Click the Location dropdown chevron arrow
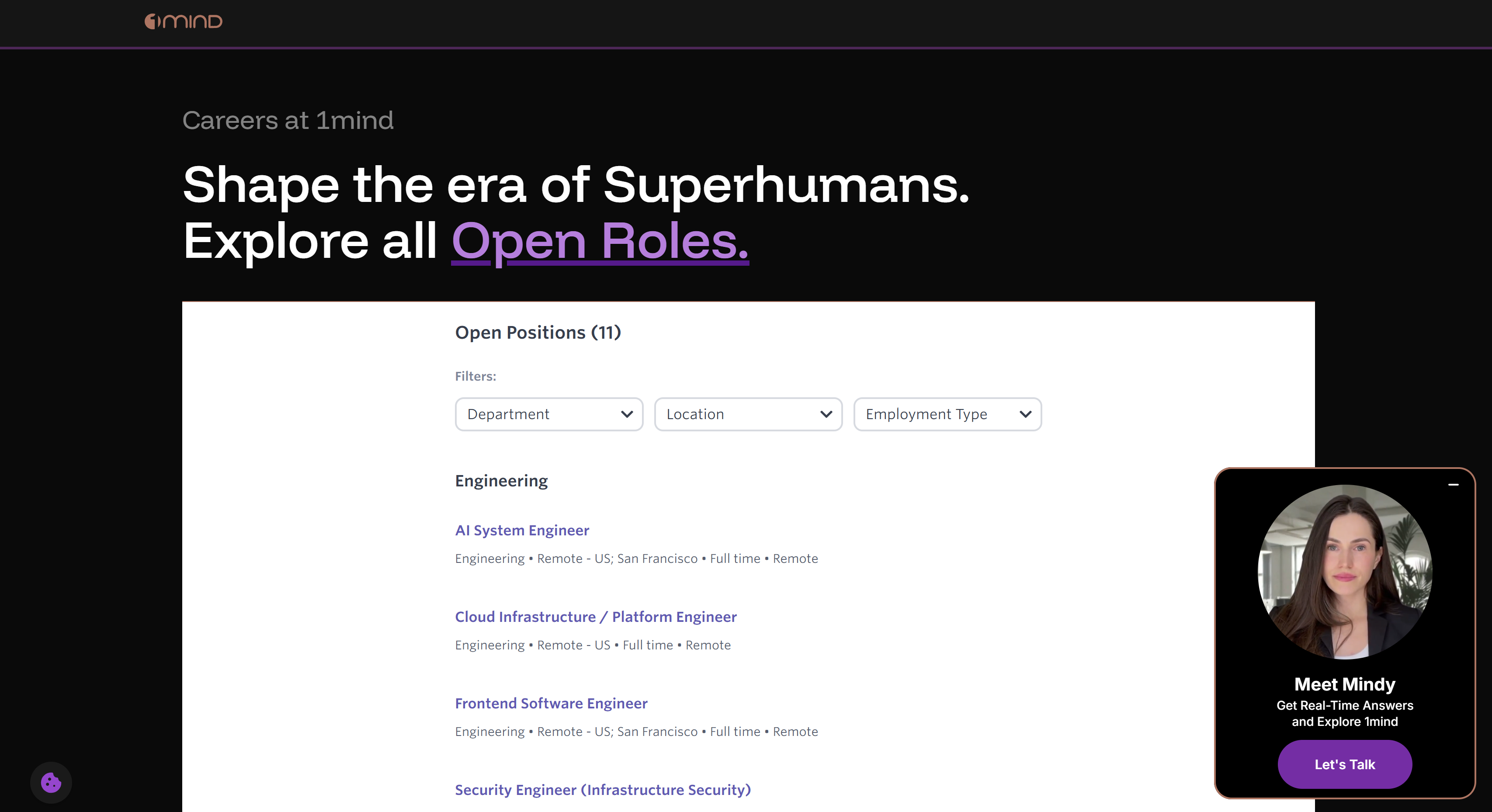Viewport: 1492px width, 812px height. click(826, 414)
